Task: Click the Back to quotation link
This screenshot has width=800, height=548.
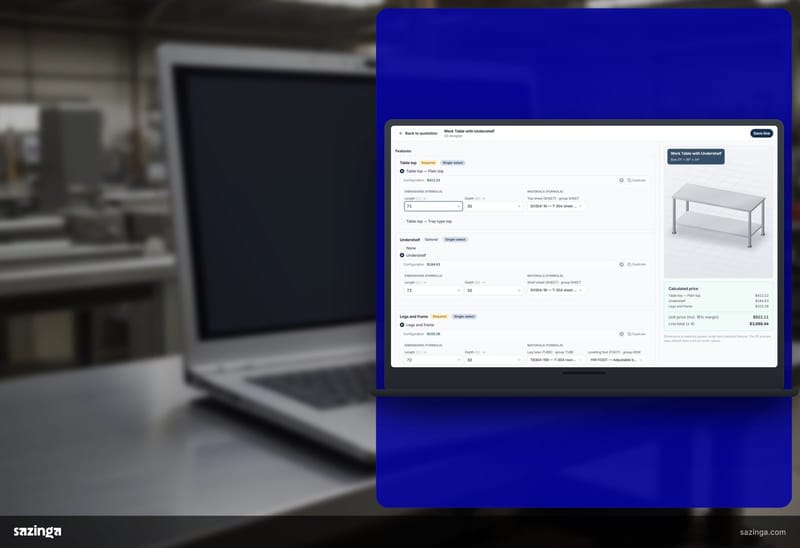Action: [421, 133]
